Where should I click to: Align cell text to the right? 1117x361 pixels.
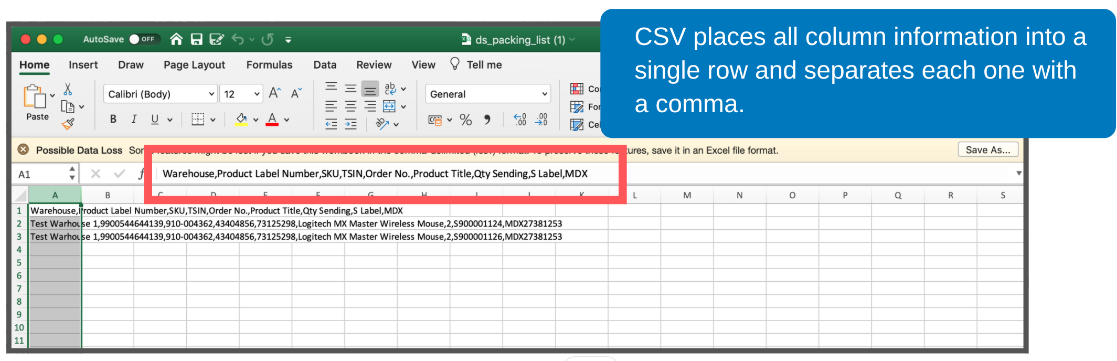click(370, 106)
